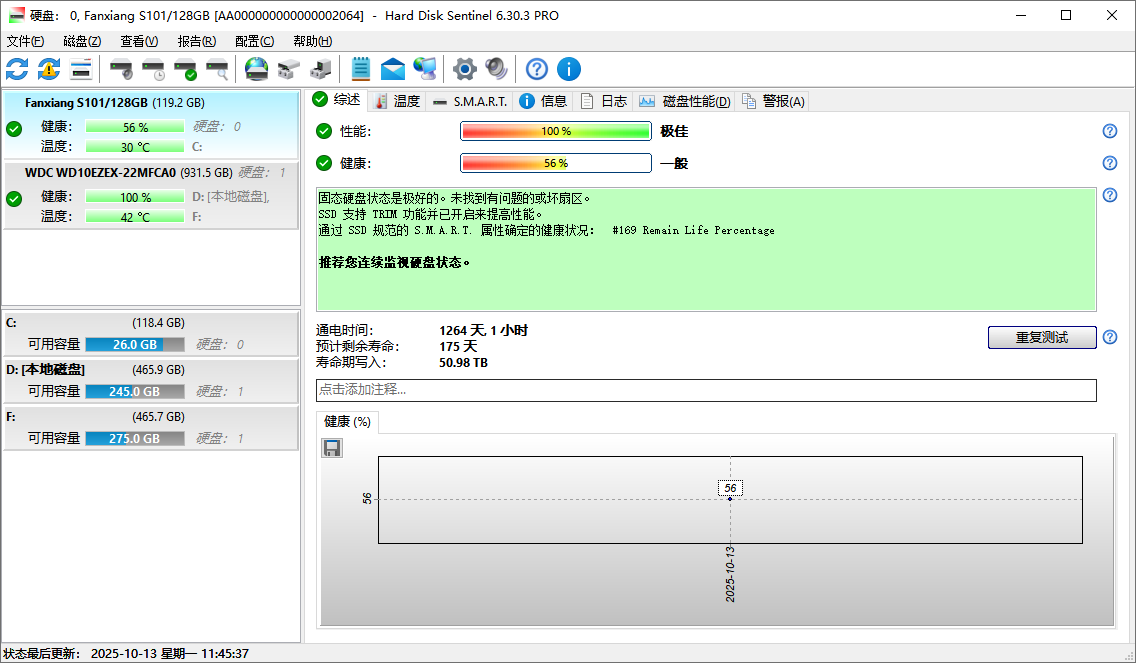
Task: Click the help icon beside status text box
Action: point(1110,195)
